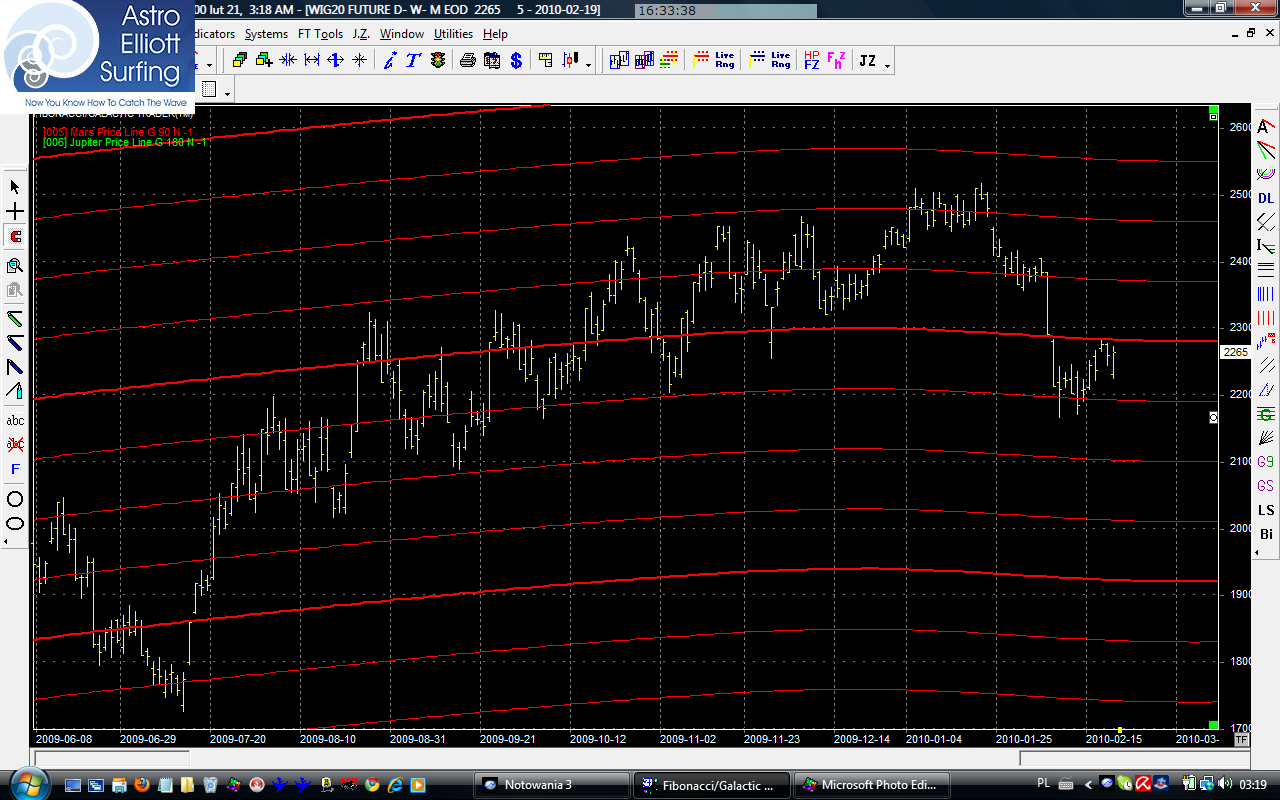Expand the candlestick chart type dropdown
The width and height of the screenshot is (1280, 800).
[x=588, y=66]
